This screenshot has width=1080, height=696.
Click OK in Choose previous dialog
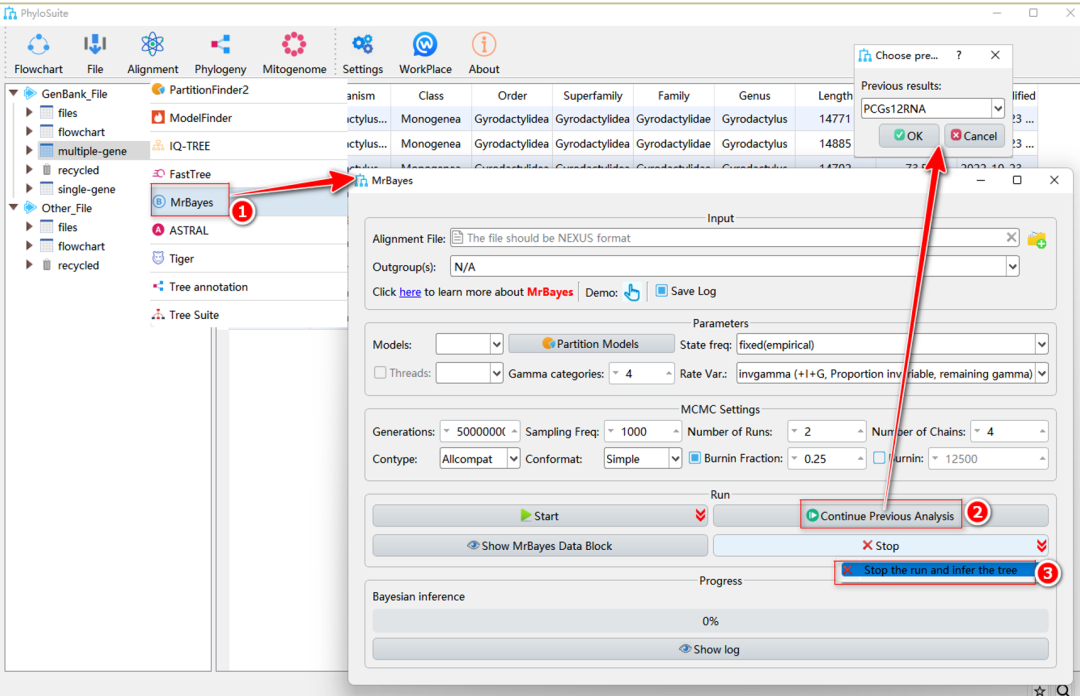point(908,136)
